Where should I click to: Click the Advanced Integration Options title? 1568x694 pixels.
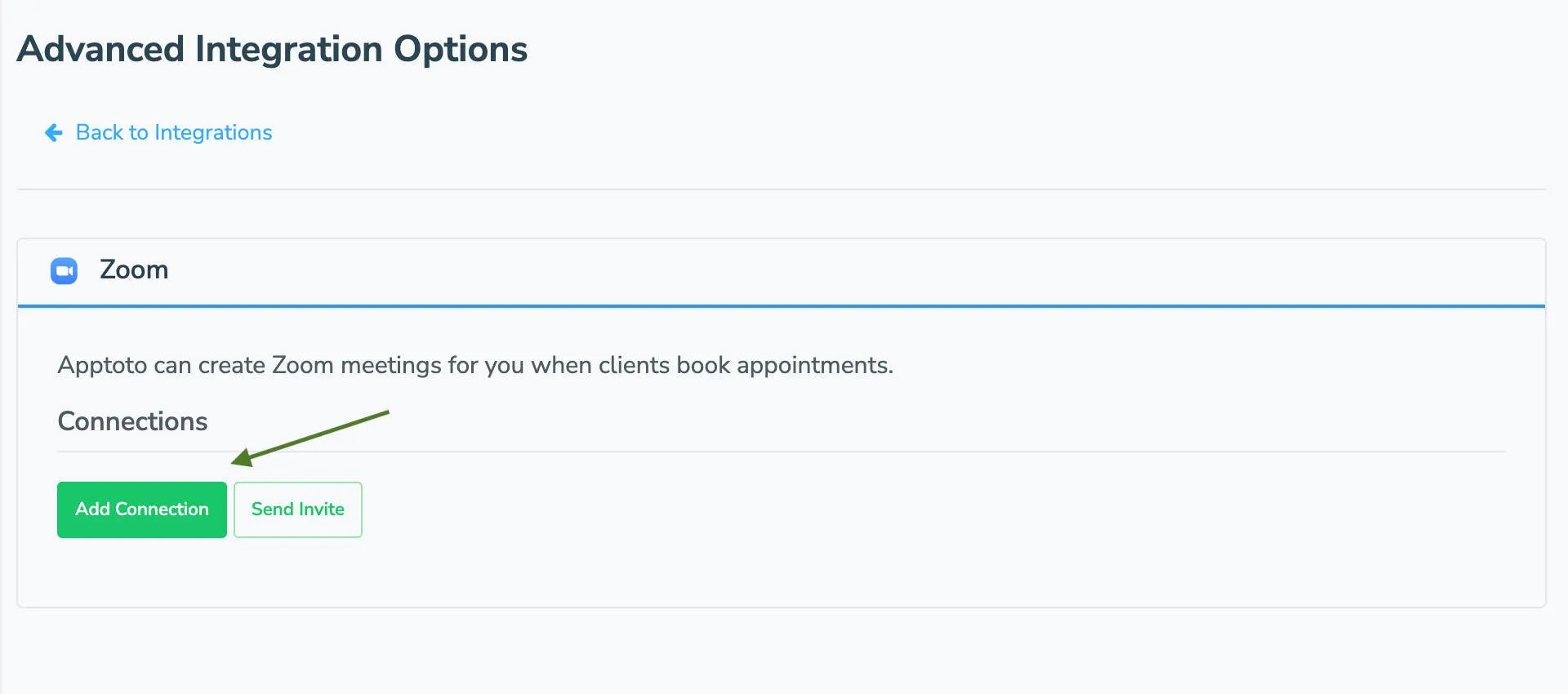click(x=272, y=49)
